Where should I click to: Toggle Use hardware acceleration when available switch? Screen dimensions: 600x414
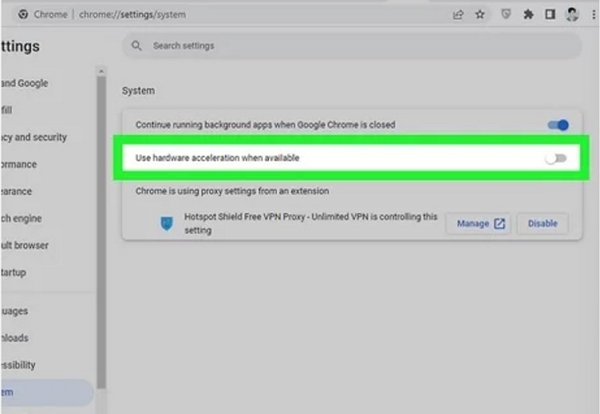coord(556,158)
